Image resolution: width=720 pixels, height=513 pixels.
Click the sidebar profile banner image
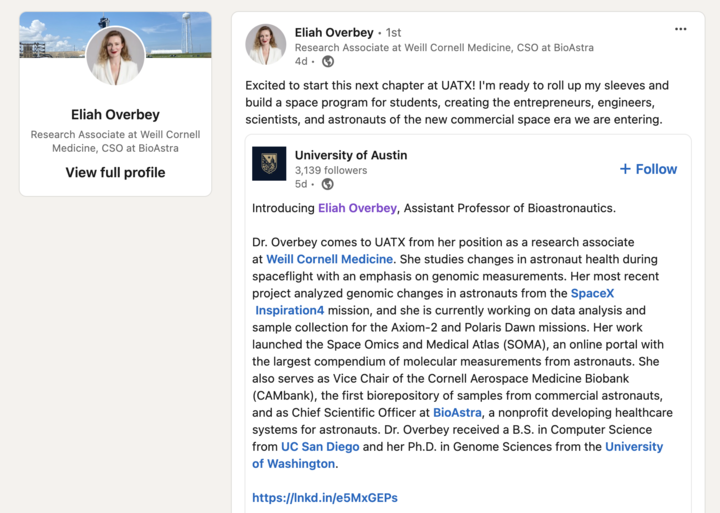[116, 35]
